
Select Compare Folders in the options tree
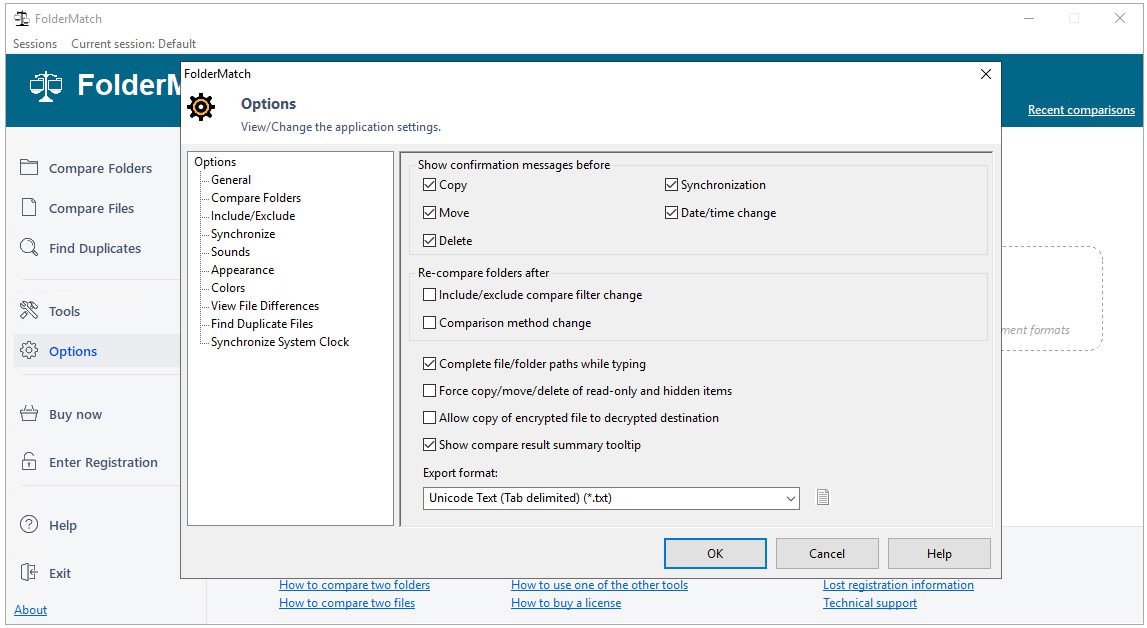tap(256, 198)
